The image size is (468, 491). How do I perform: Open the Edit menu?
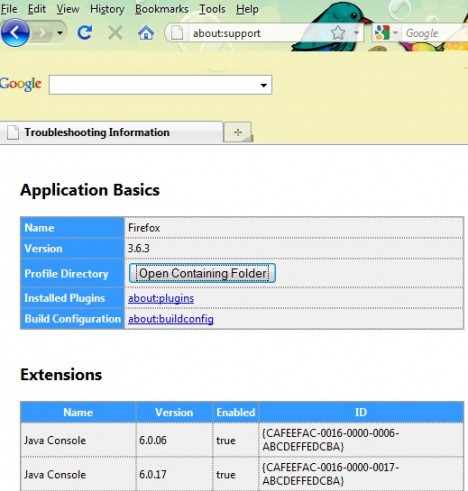point(37,9)
